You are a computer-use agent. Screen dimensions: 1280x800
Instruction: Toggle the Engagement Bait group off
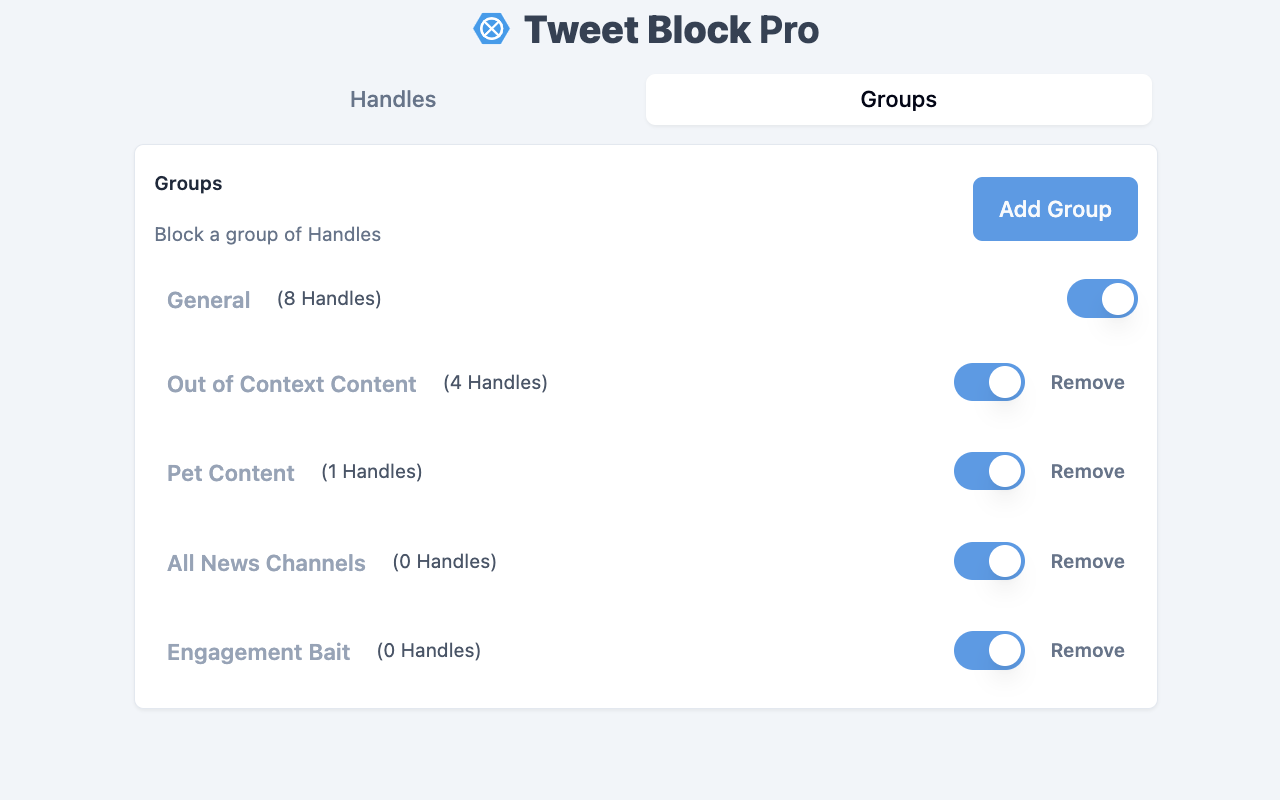tap(988, 650)
